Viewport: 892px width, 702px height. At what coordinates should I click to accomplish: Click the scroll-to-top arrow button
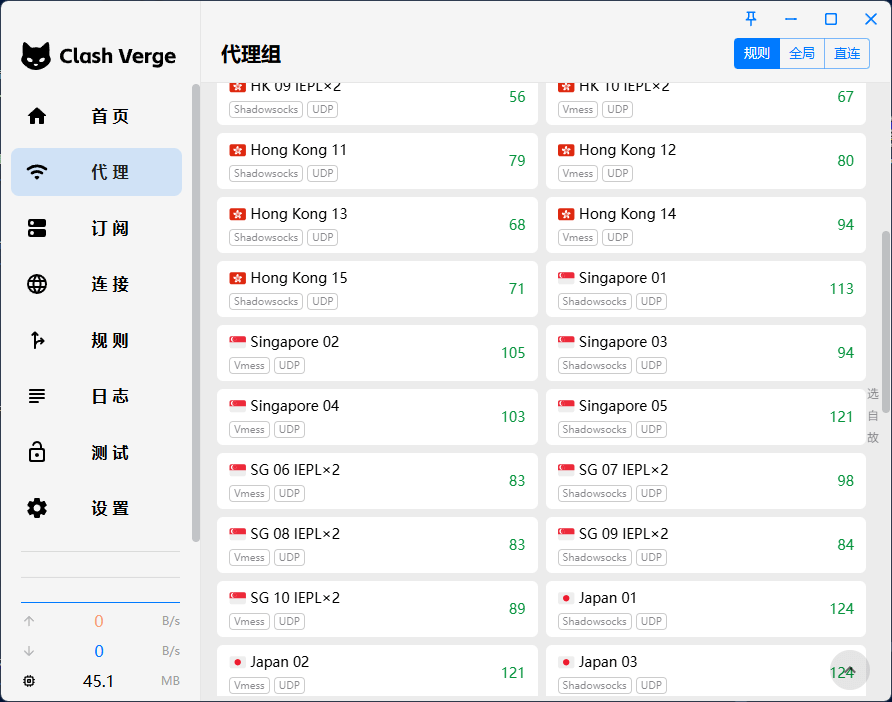point(850,670)
